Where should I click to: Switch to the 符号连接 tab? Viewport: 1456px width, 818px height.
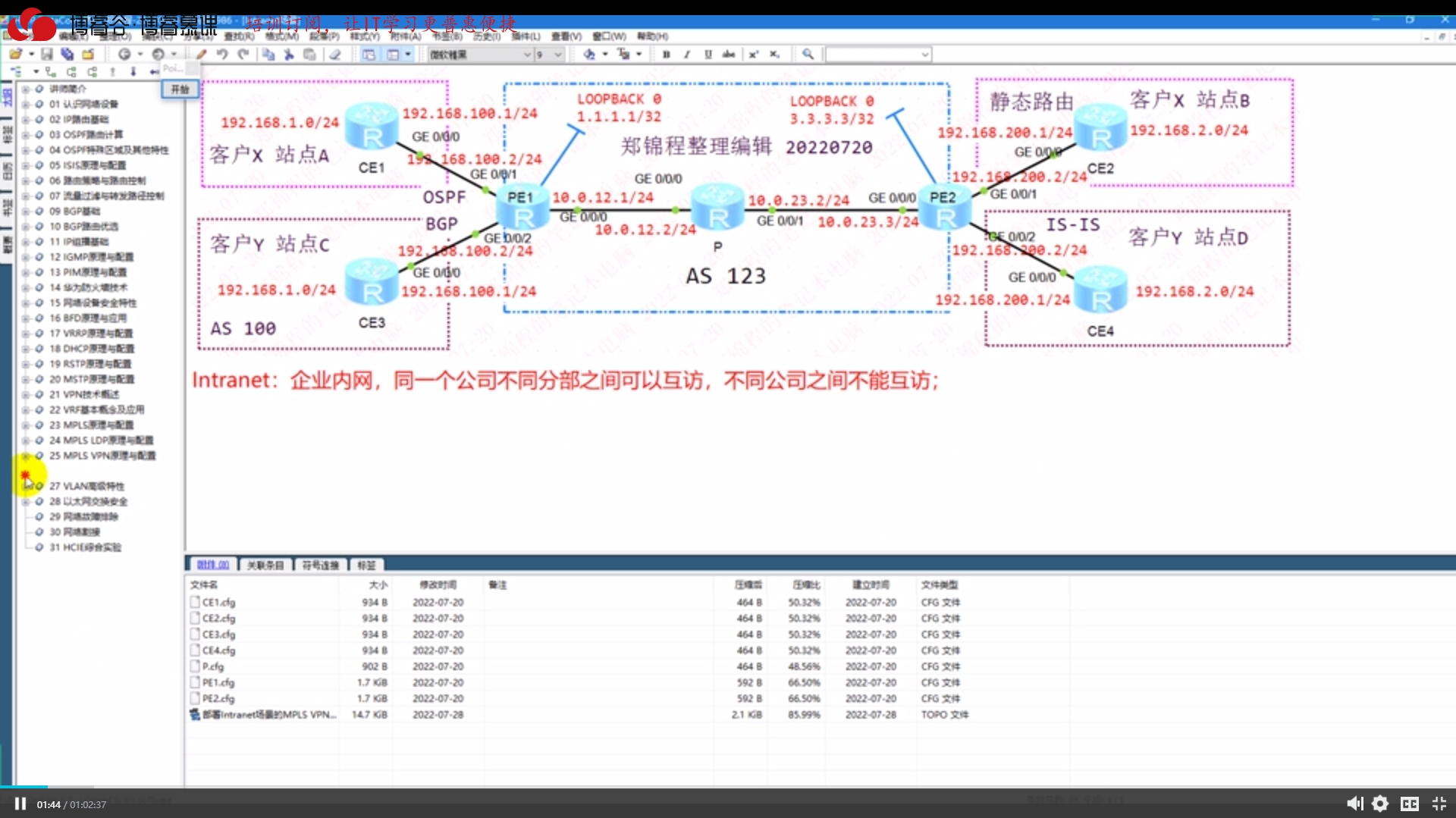coord(320,565)
